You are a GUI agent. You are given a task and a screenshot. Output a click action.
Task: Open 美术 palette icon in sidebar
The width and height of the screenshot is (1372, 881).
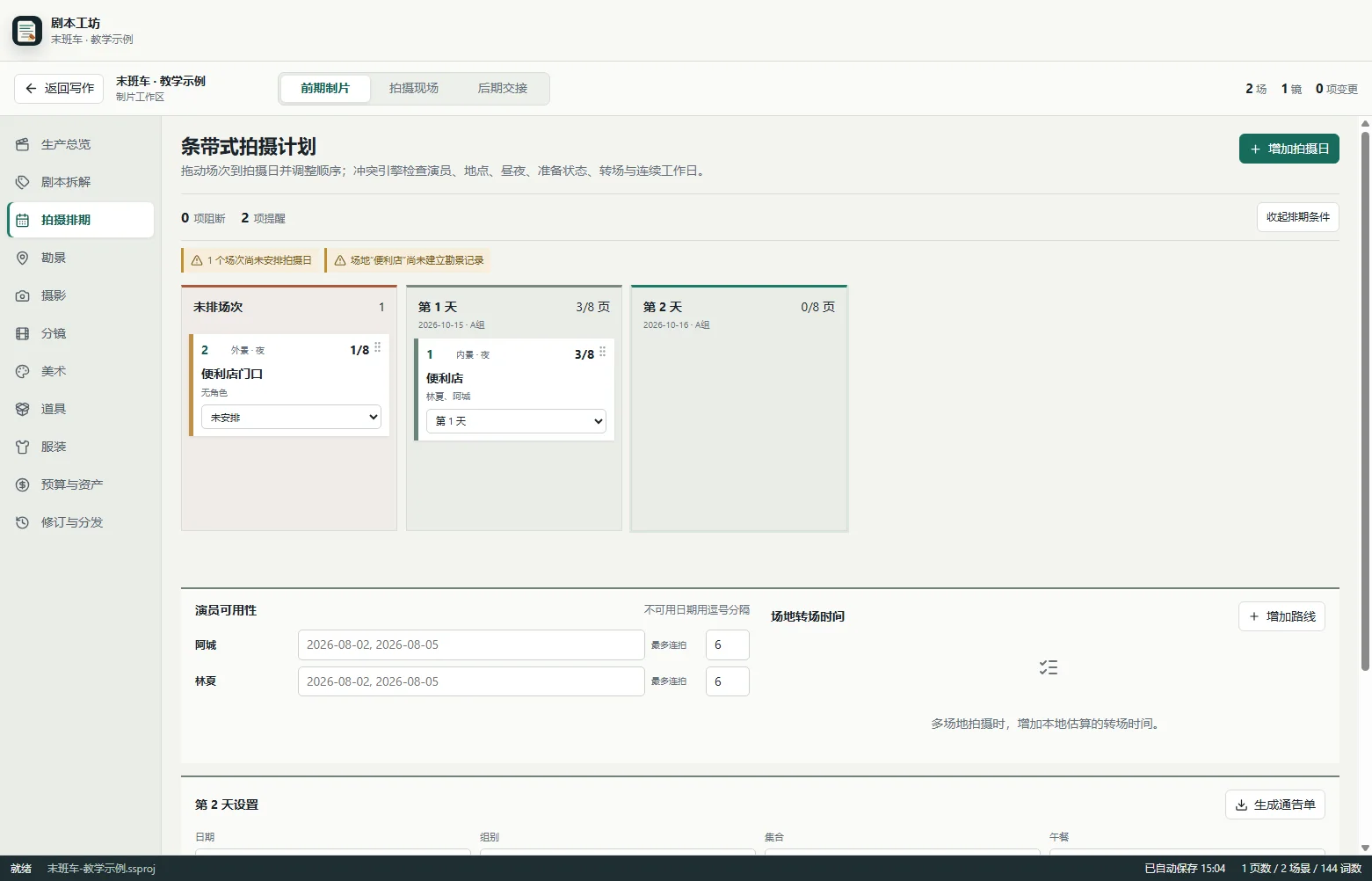[x=23, y=371]
